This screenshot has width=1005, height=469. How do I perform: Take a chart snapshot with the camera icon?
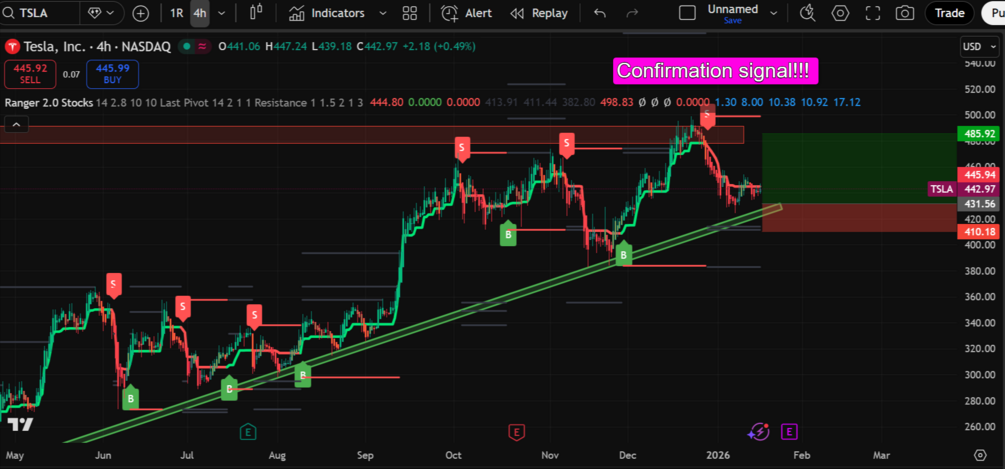coord(904,13)
